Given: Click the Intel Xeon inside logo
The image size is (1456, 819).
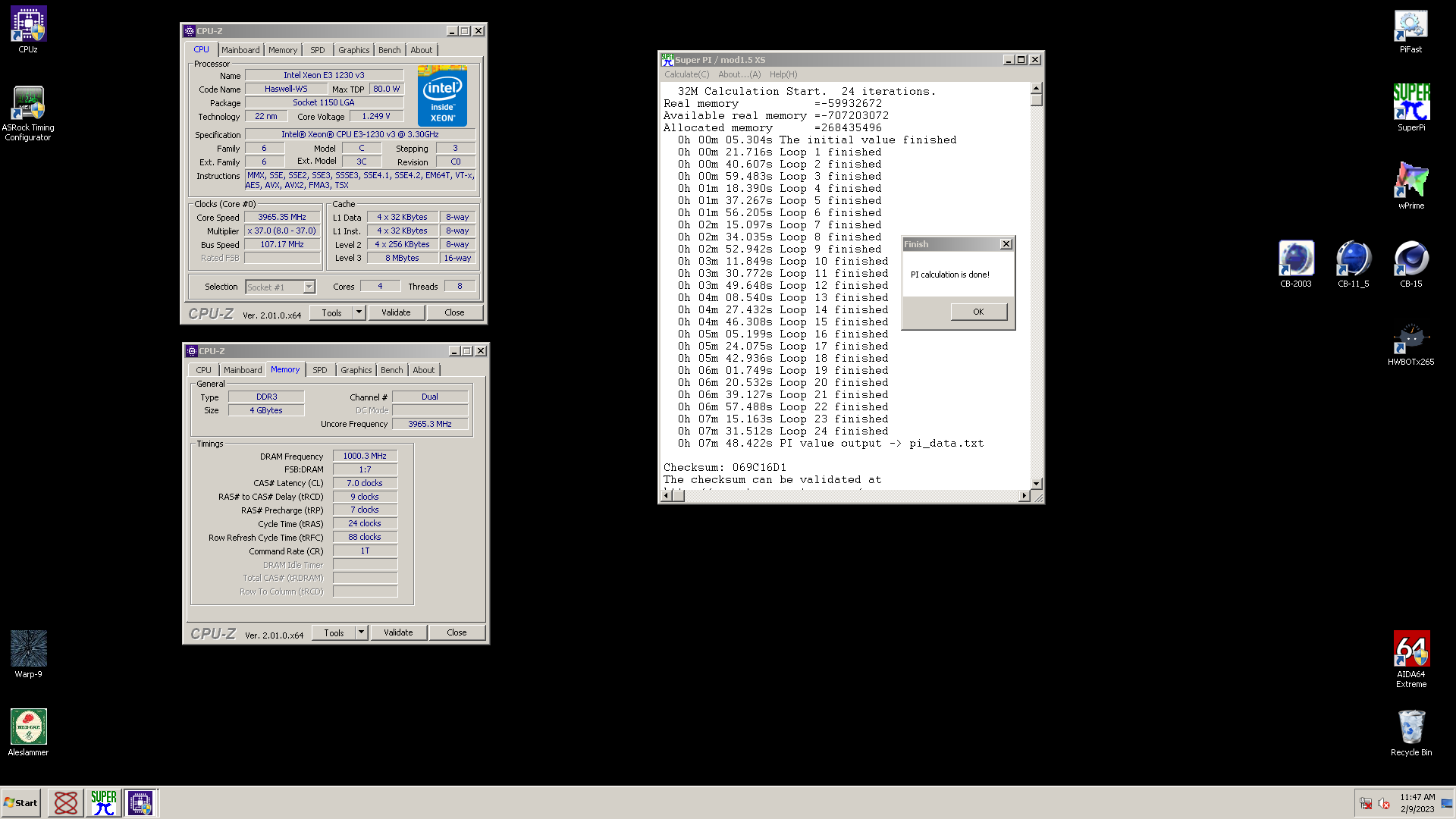Looking at the screenshot, I should [442, 96].
